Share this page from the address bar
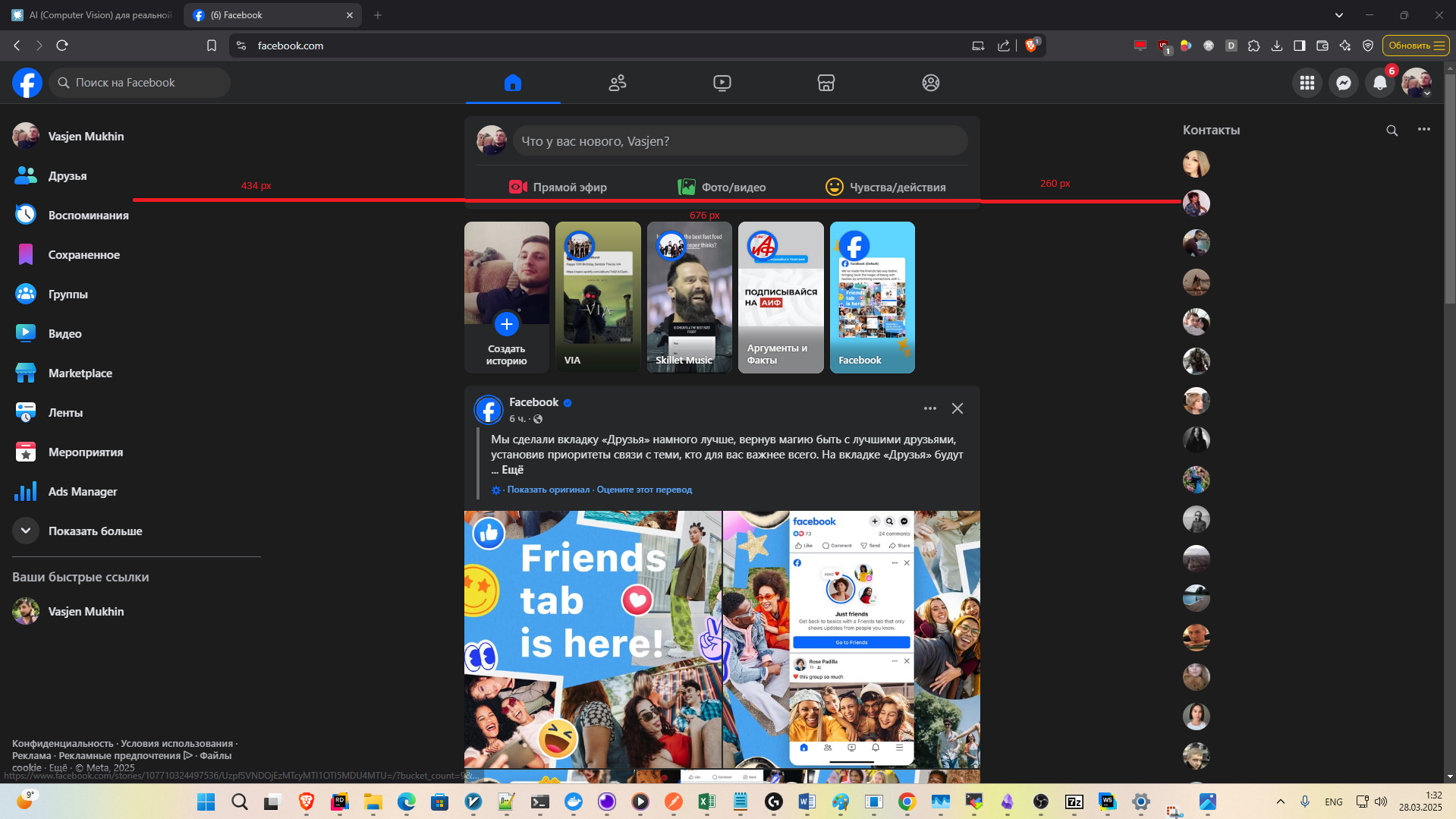The height and width of the screenshot is (819, 1456). pyautogui.click(x=1004, y=46)
